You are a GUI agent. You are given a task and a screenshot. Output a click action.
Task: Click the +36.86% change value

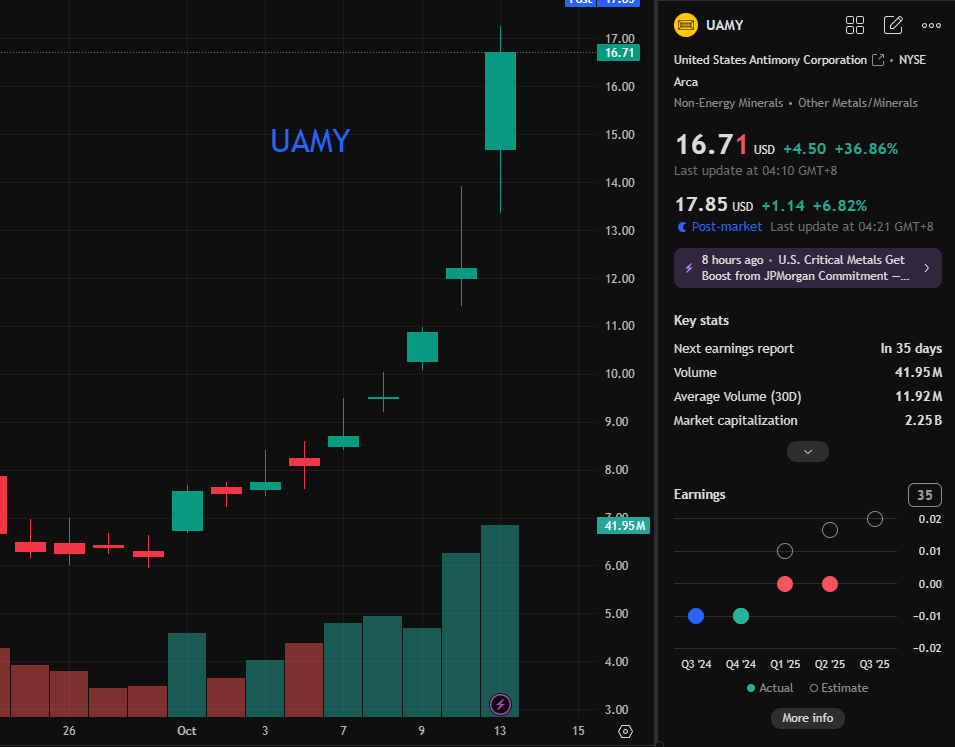866,149
